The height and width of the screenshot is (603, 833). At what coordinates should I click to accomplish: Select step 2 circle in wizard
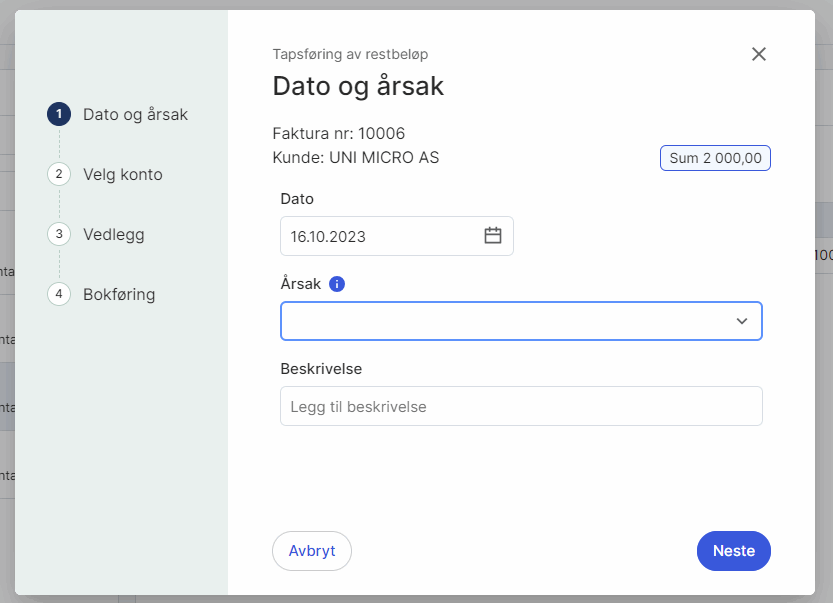pyautogui.click(x=59, y=174)
